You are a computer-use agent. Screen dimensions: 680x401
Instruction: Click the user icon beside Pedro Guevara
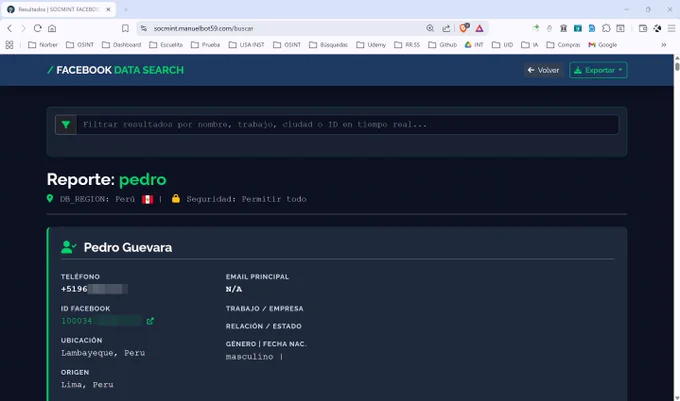[x=69, y=247]
